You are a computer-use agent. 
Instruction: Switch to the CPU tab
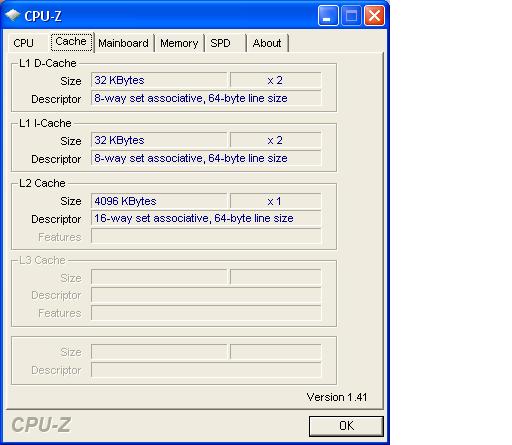pyautogui.click(x=23, y=43)
